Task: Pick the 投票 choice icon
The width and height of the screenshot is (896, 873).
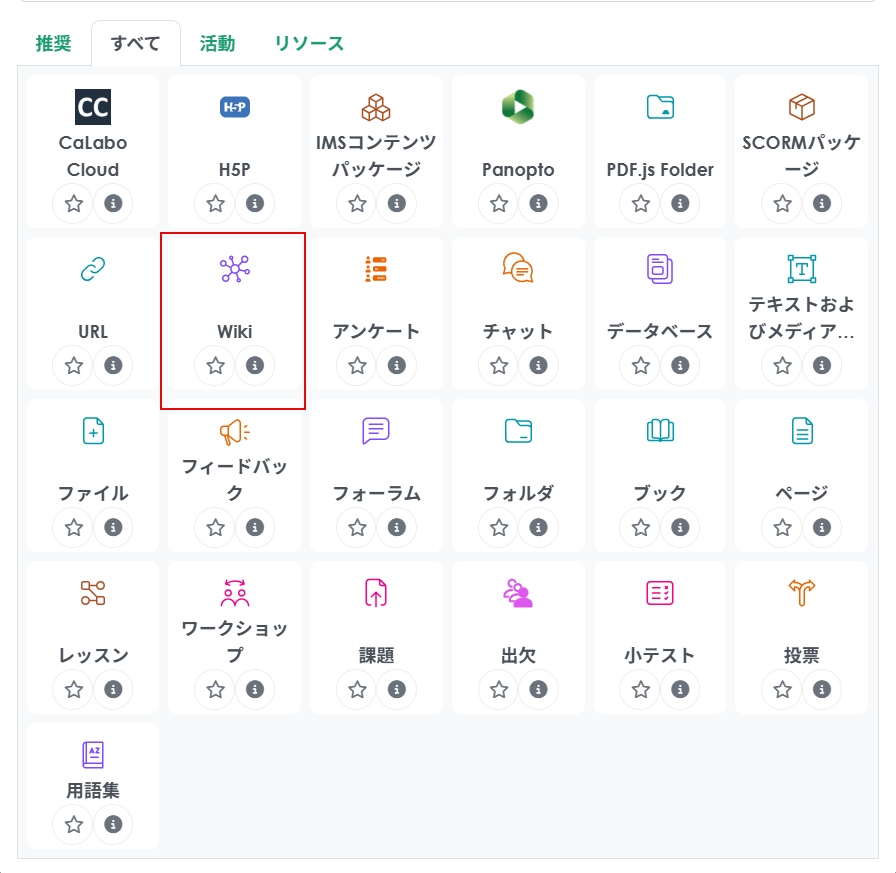Action: (802, 593)
